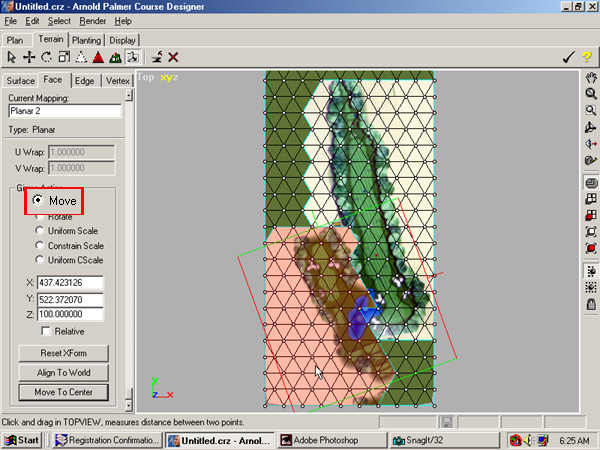The height and width of the screenshot is (450, 600).
Task: Click the Windows Start button
Action: [x=21, y=440]
